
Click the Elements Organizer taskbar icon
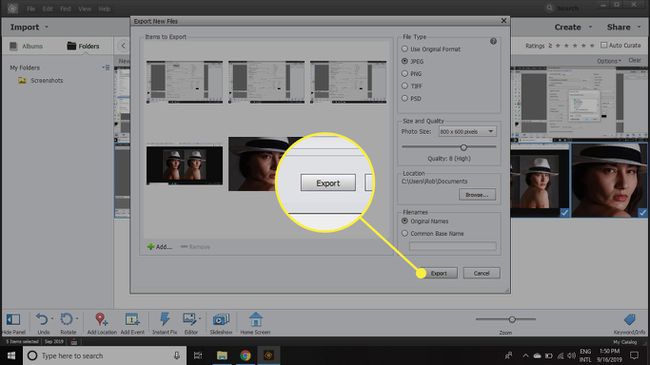tap(269, 355)
